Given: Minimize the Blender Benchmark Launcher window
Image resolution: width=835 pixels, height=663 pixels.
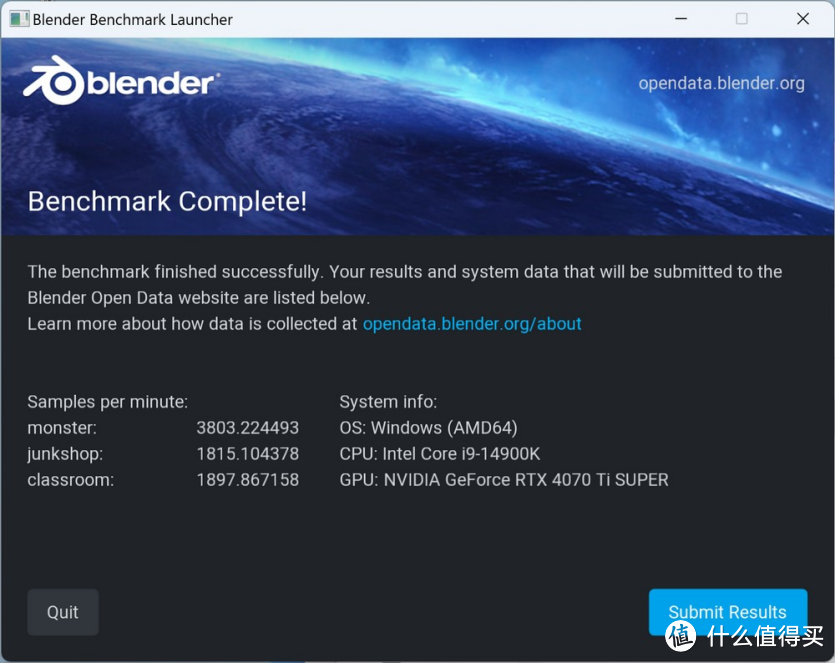Looking at the screenshot, I should pyautogui.click(x=681, y=19).
